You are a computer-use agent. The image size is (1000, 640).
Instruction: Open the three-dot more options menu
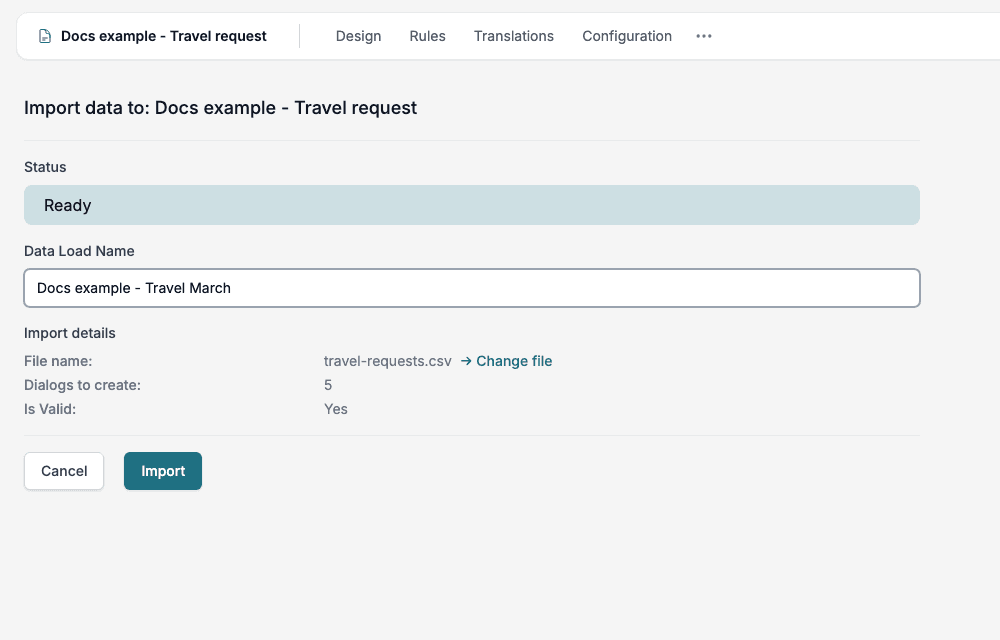click(704, 36)
